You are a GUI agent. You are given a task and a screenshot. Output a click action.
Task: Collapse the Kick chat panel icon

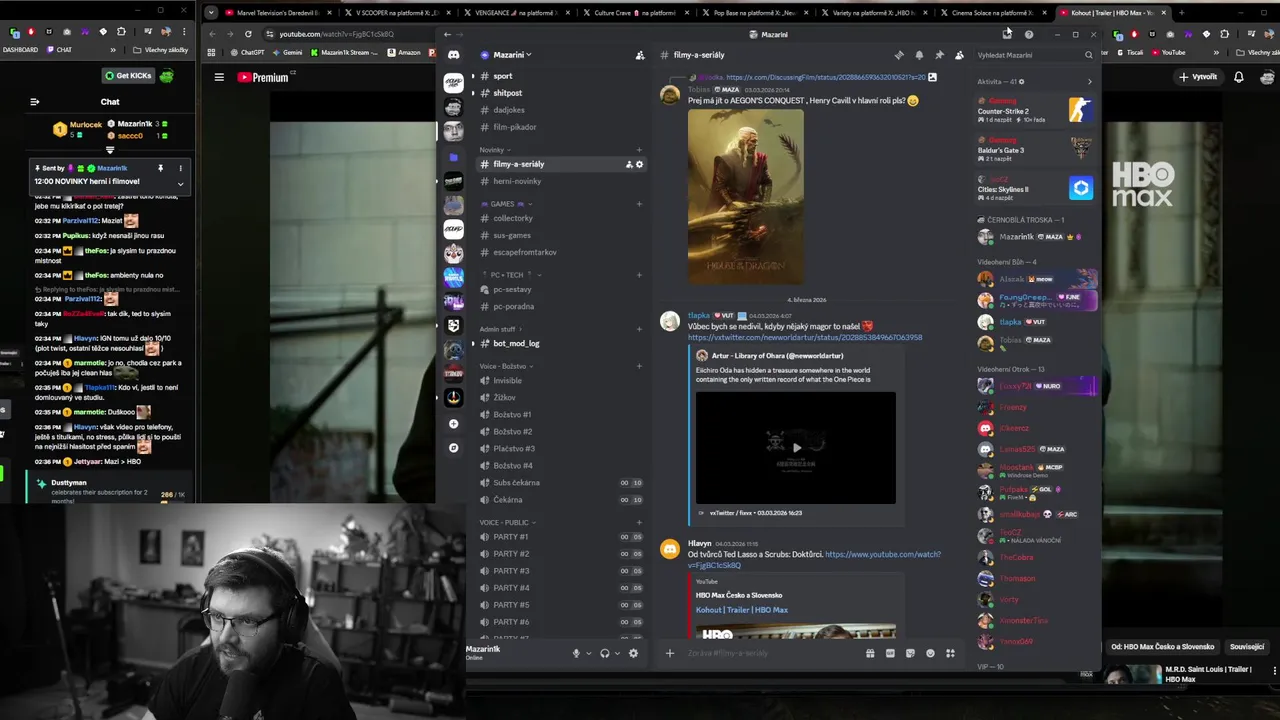click(34, 101)
